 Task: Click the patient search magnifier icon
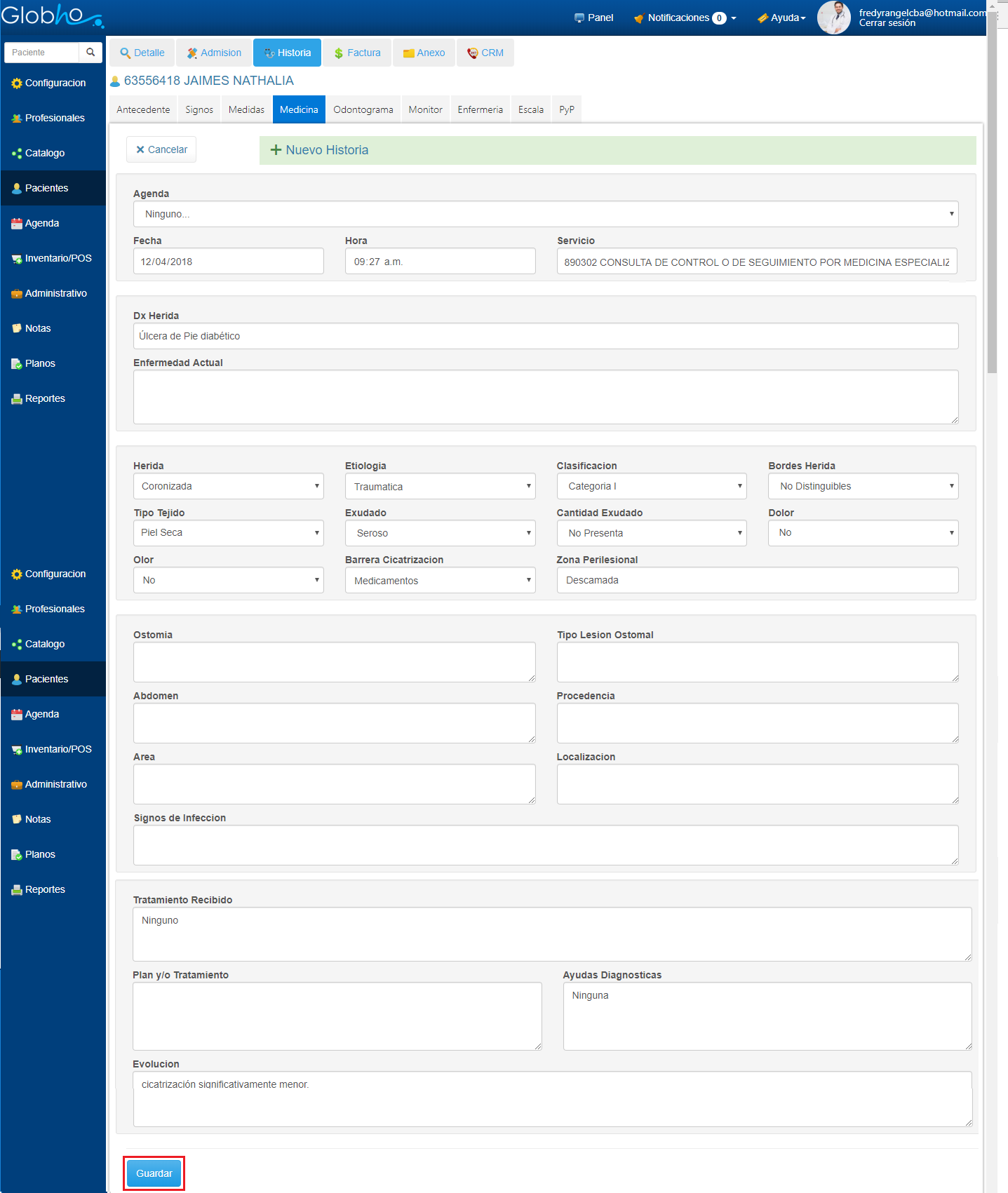coord(90,53)
